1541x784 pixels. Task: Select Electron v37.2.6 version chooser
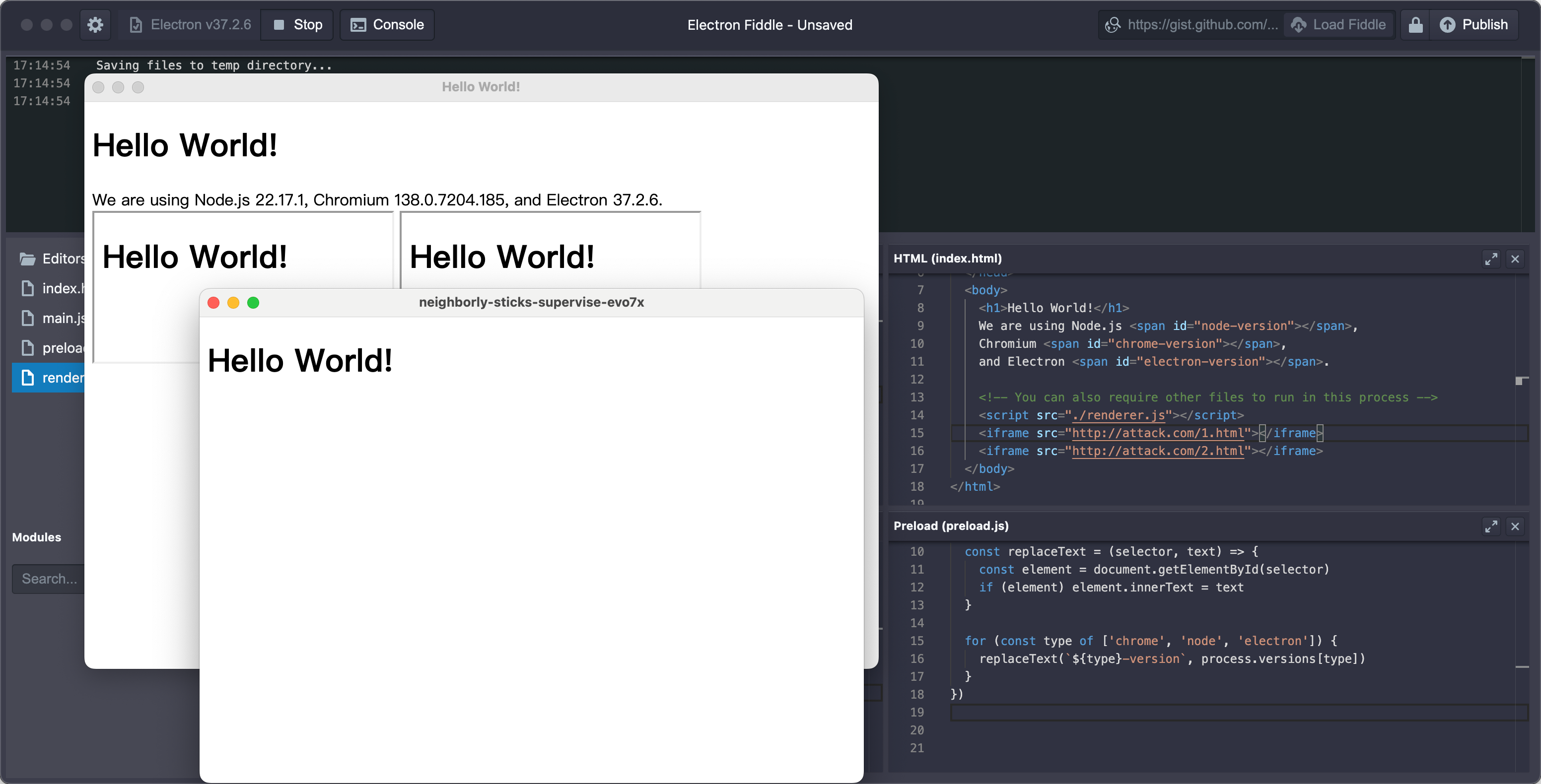tap(190, 24)
